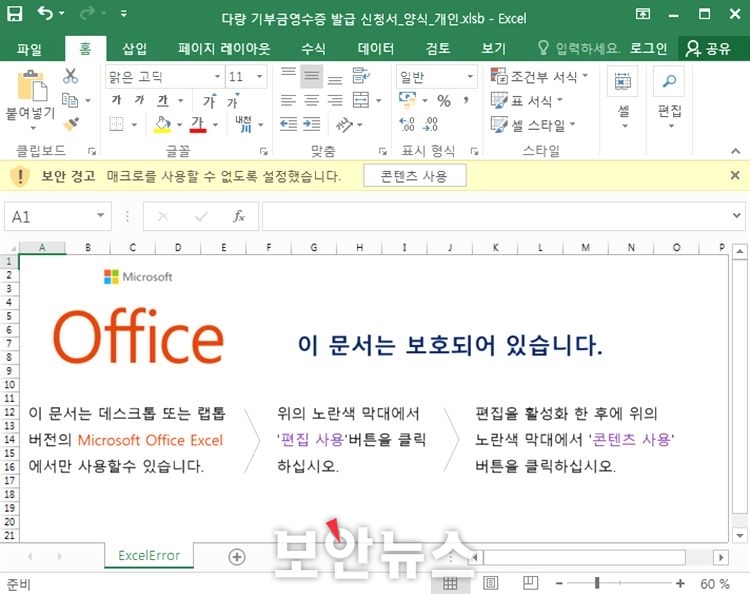The width and height of the screenshot is (750, 594).
Task: Click Merge and Center icon
Action: [361, 100]
